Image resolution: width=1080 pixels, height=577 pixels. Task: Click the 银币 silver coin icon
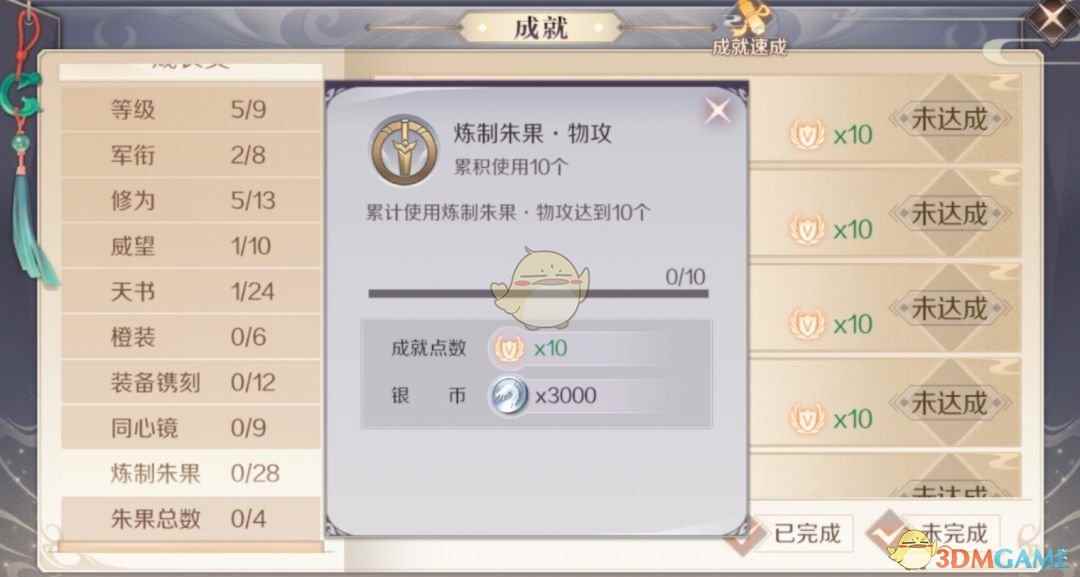(509, 395)
